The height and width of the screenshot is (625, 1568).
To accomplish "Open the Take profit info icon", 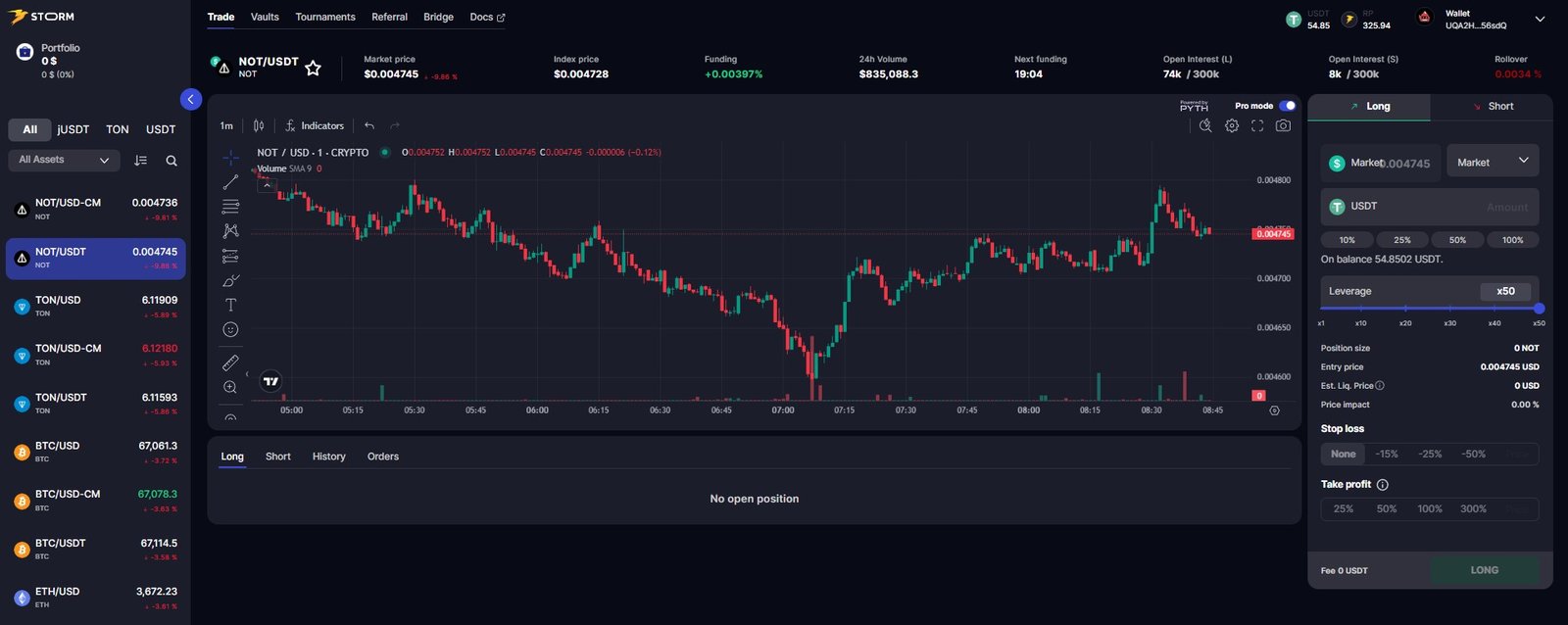I will tap(1383, 485).
